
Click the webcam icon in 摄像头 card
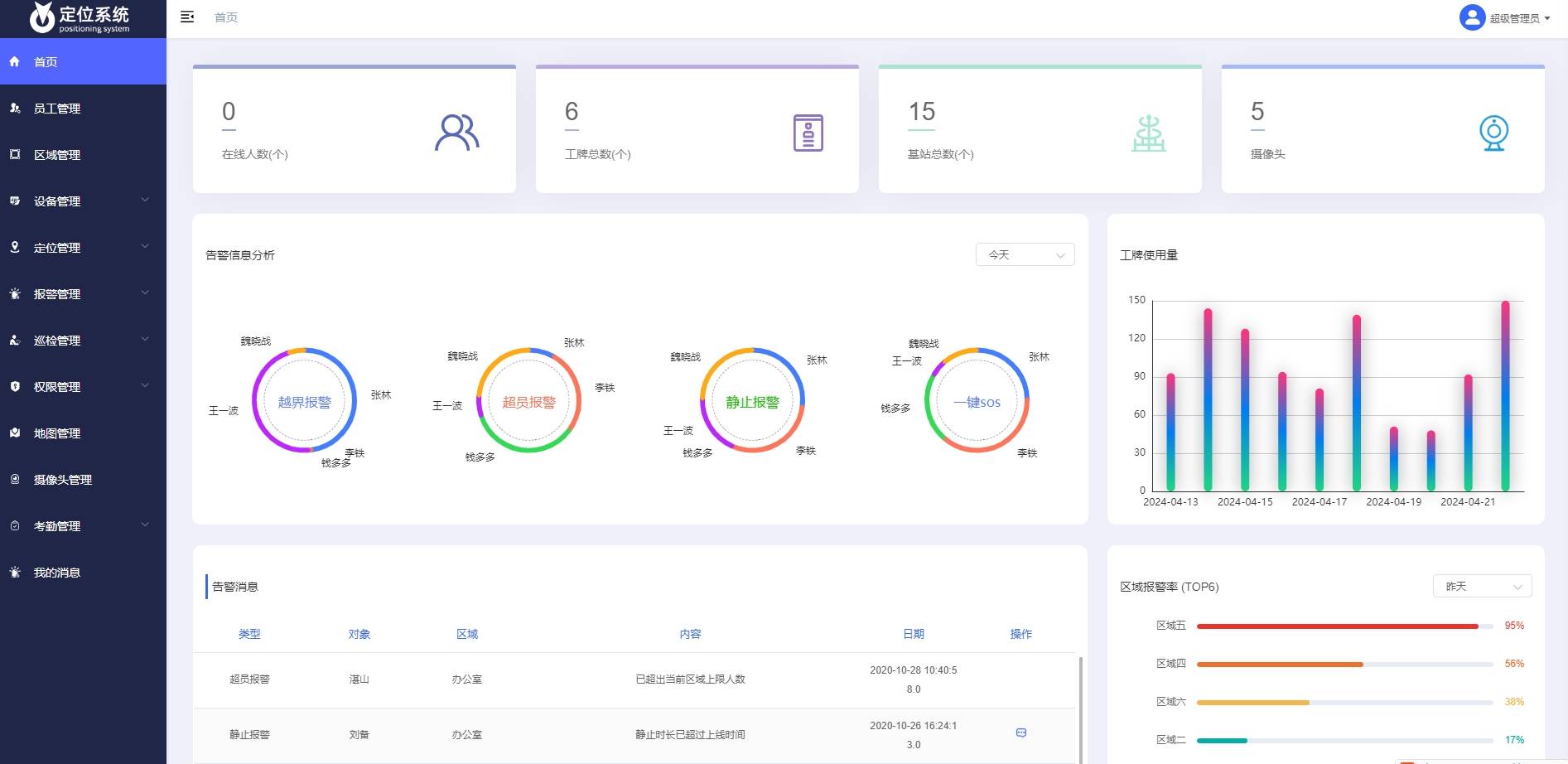[1493, 133]
